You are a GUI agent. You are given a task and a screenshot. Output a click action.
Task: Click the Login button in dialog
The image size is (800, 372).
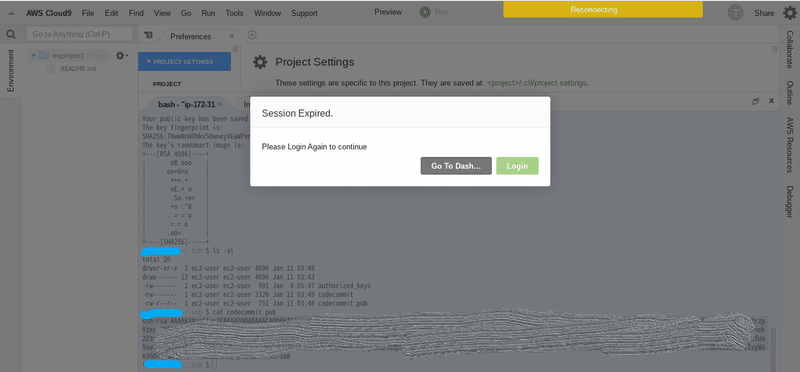point(517,166)
